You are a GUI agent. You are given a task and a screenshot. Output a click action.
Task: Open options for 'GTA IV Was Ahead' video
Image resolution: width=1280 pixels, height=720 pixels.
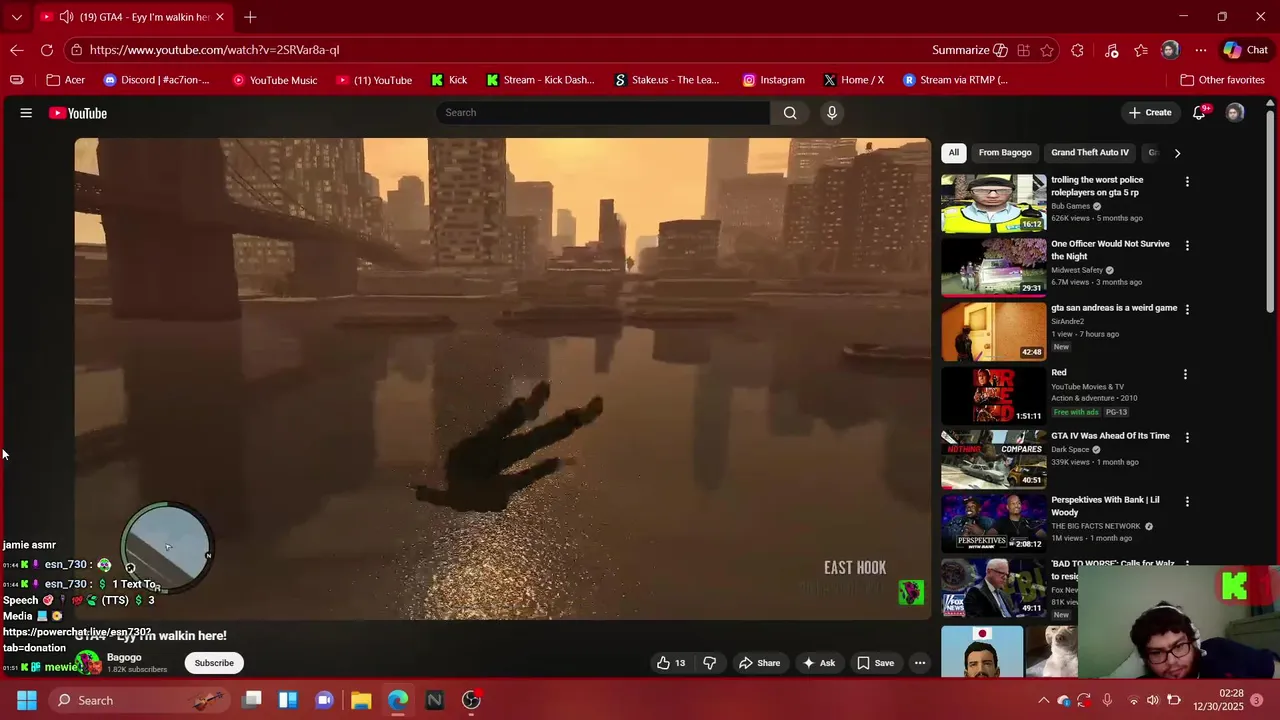click(1187, 437)
